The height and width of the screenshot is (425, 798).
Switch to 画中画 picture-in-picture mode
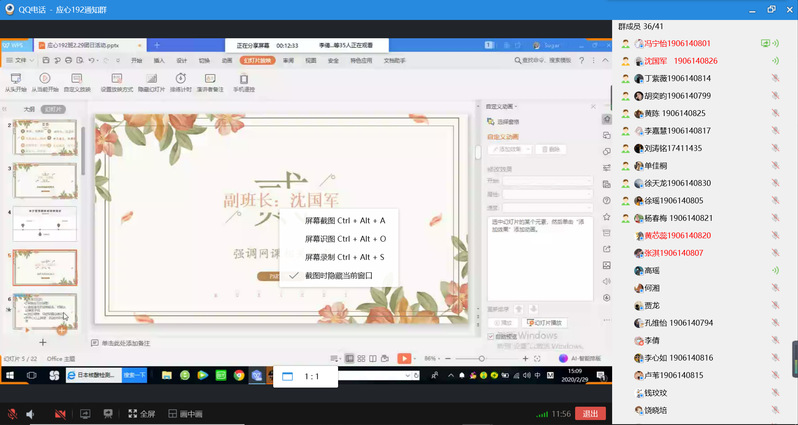click(185, 413)
